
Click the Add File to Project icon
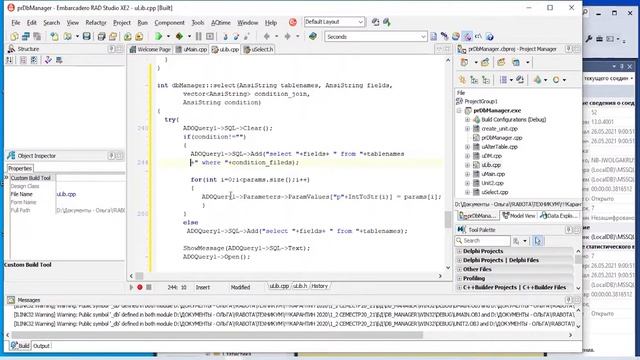tap(128, 37)
